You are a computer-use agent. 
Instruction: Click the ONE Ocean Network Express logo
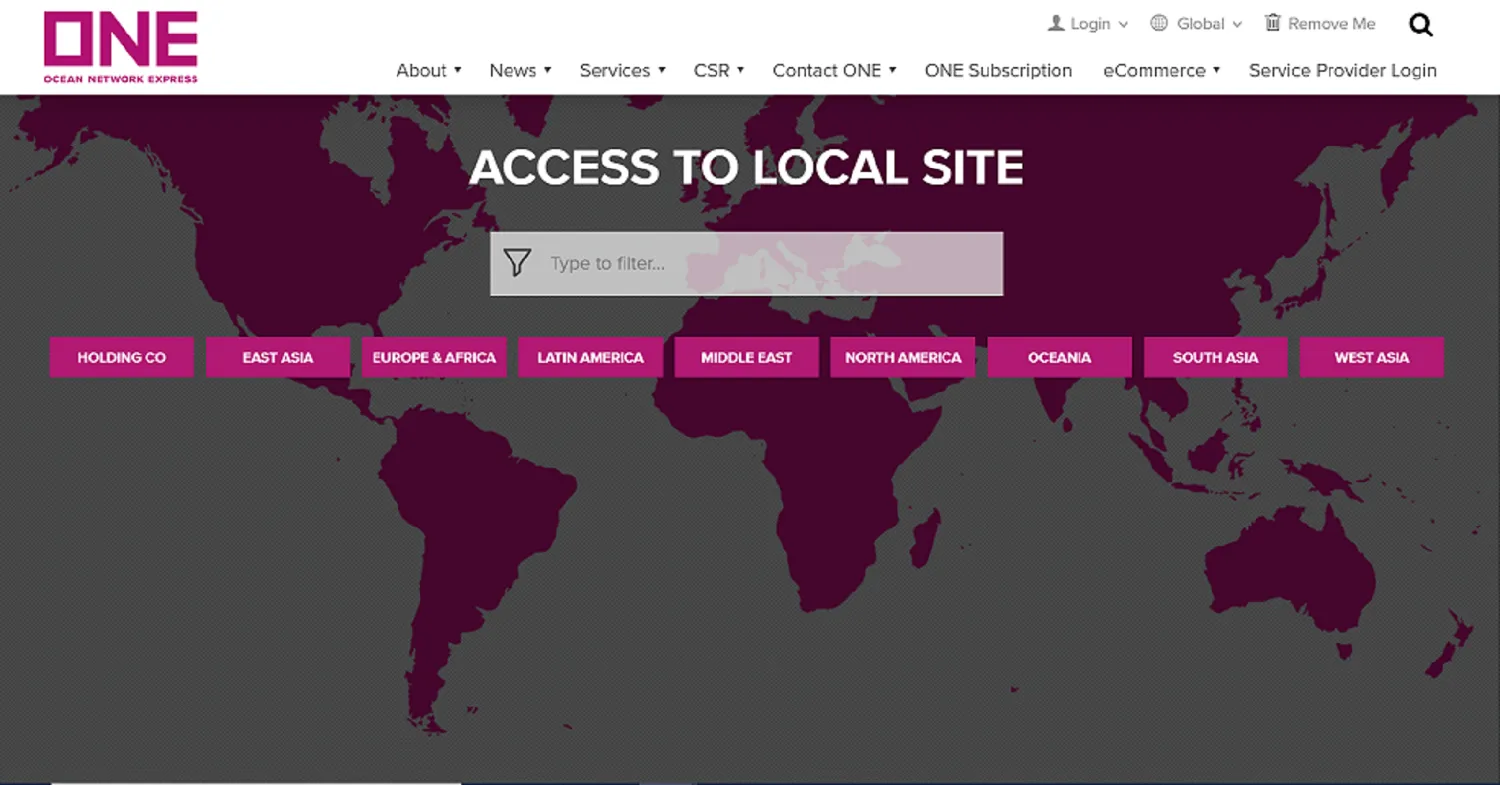point(121,47)
